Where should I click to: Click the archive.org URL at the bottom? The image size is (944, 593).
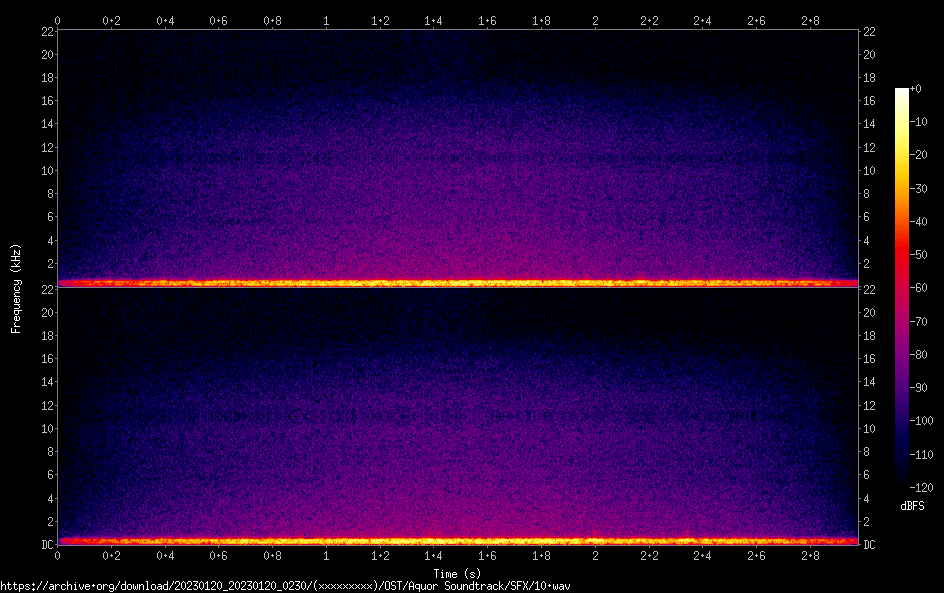[290, 586]
